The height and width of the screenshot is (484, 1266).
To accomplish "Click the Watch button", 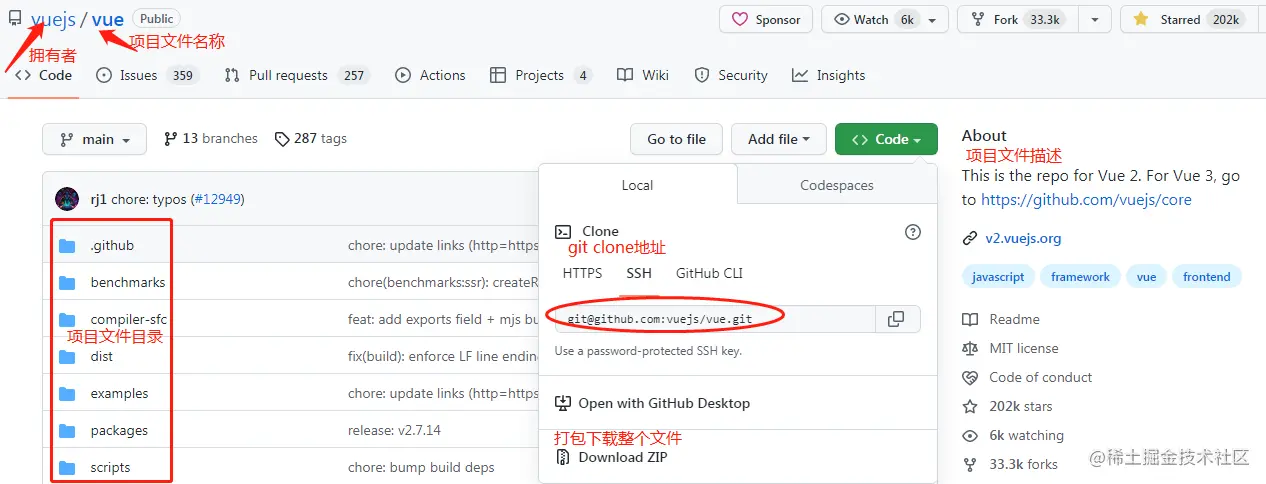I will pyautogui.click(x=885, y=19).
